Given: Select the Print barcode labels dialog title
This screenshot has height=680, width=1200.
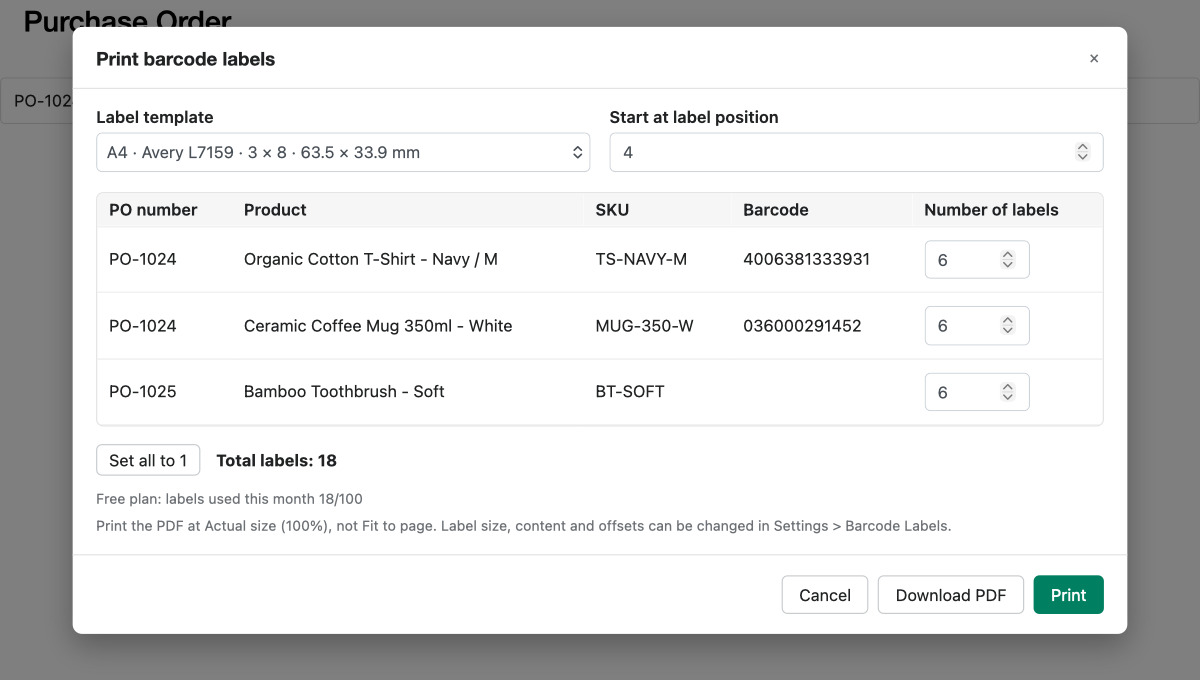Looking at the screenshot, I should pyautogui.click(x=185, y=59).
